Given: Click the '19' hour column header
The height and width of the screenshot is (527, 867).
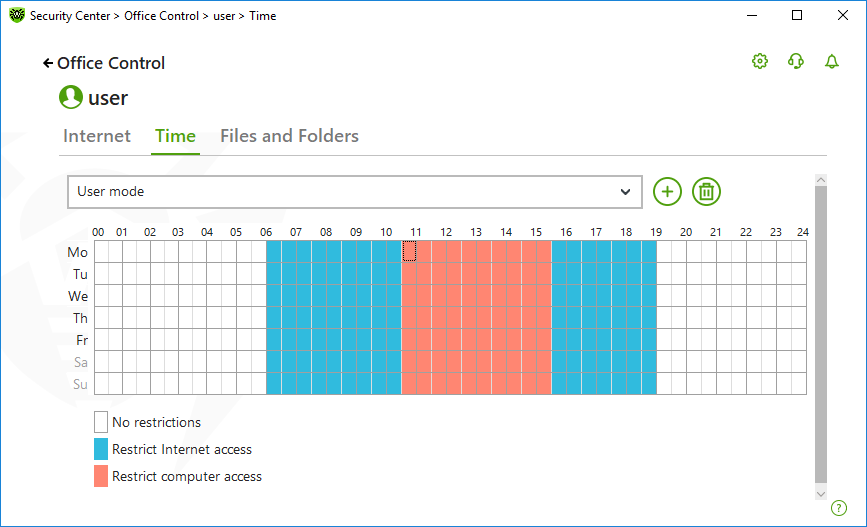Looking at the screenshot, I should (x=656, y=232).
